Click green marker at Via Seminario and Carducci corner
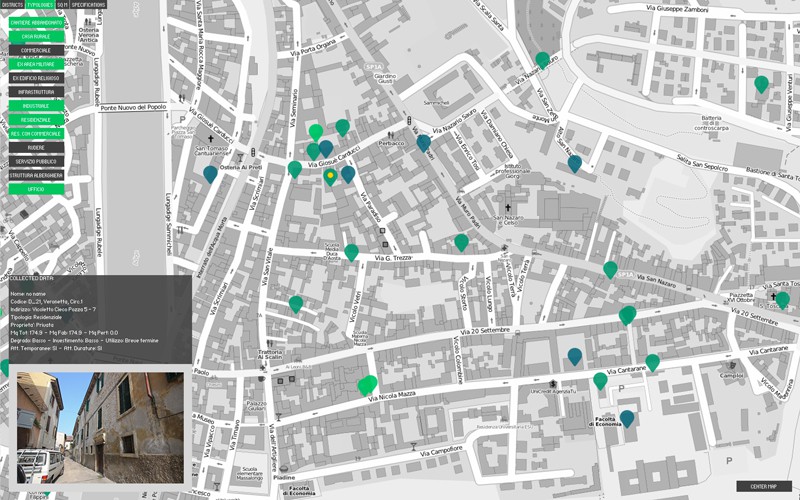 point(295,169)
